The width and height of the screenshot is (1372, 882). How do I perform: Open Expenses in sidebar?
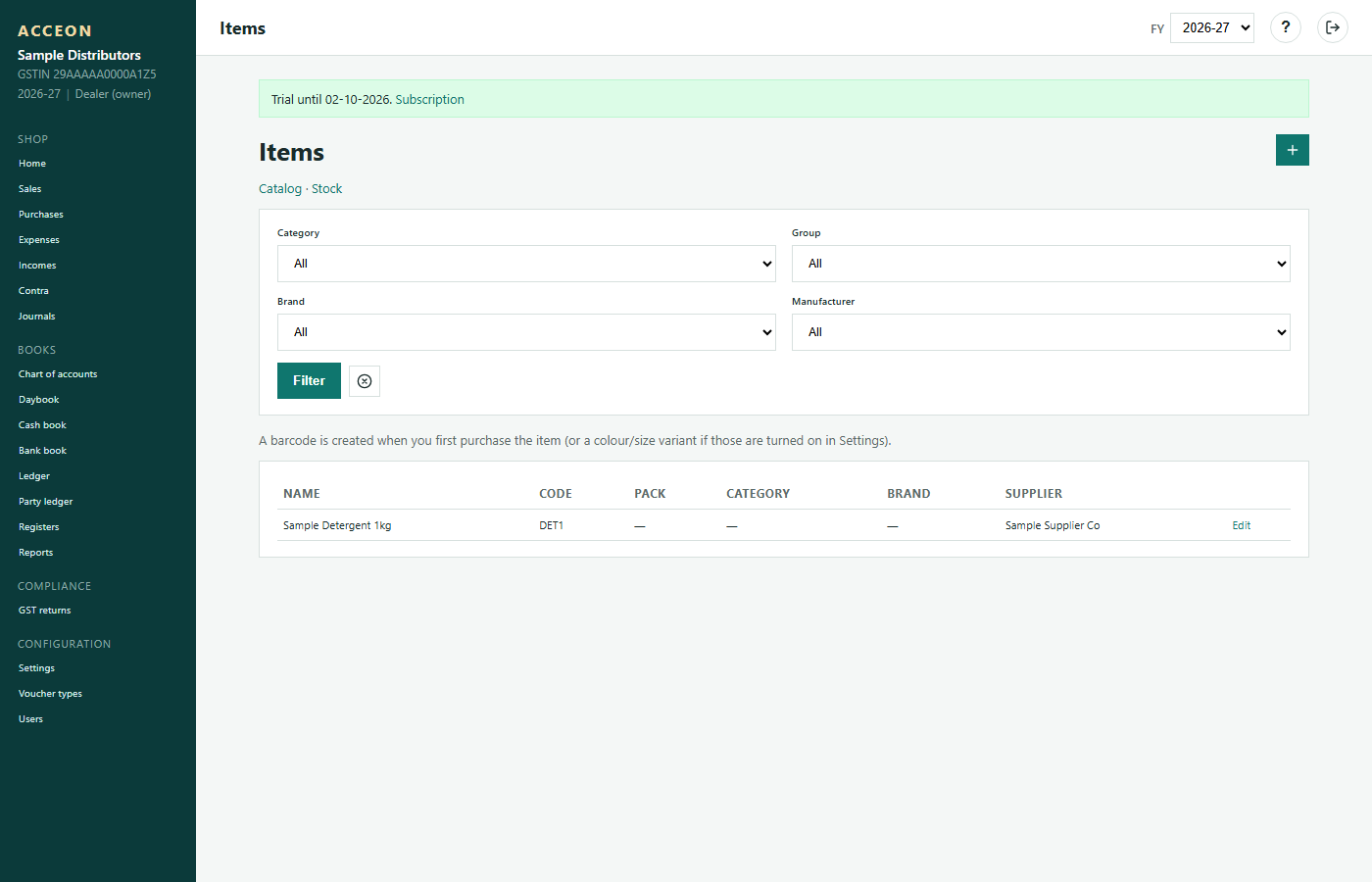39,240
